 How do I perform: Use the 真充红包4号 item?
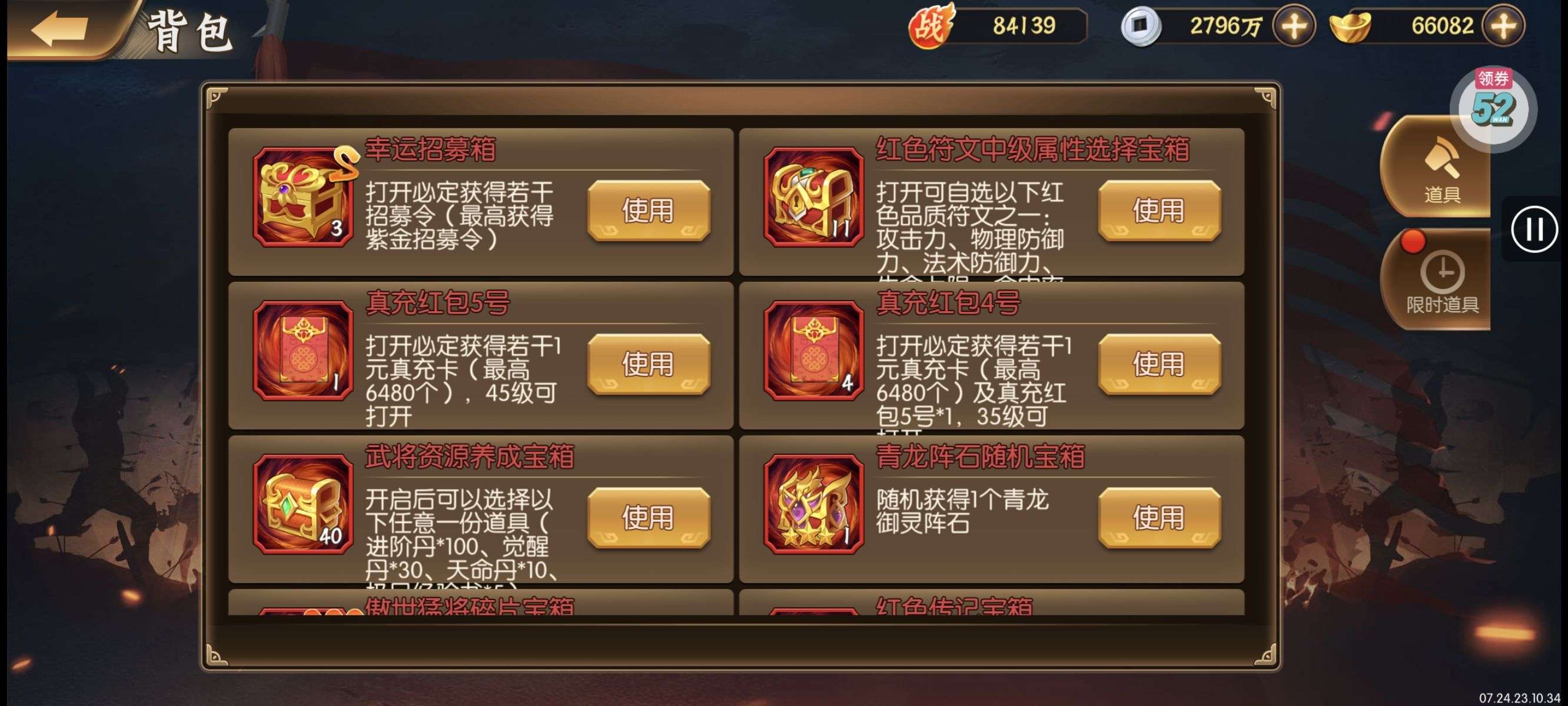[x=1160, y=364]
